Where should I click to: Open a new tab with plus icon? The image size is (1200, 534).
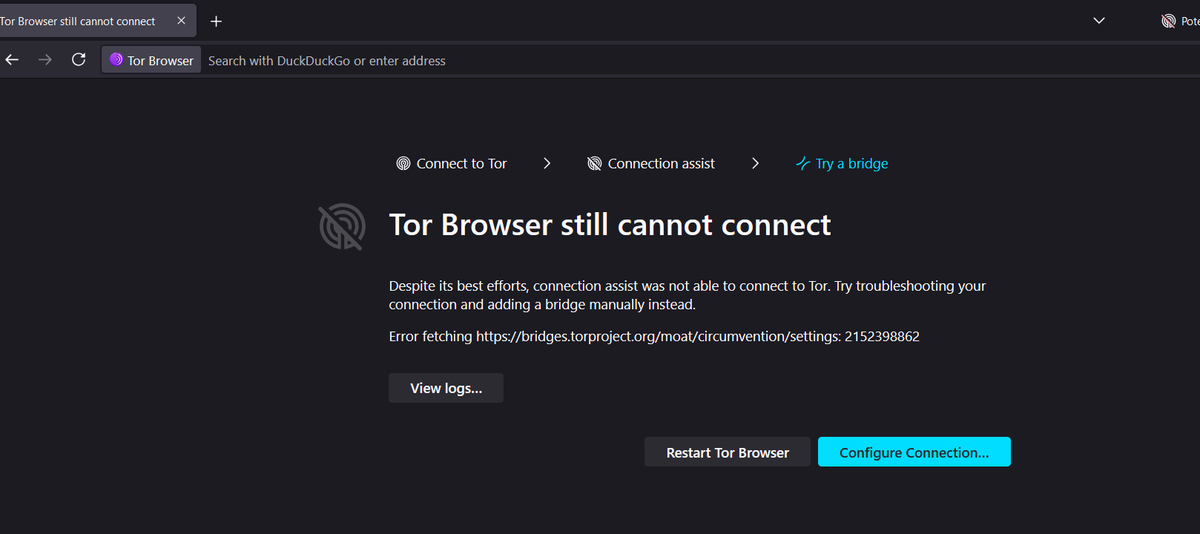pyautogui.click(x=216, y=21)
